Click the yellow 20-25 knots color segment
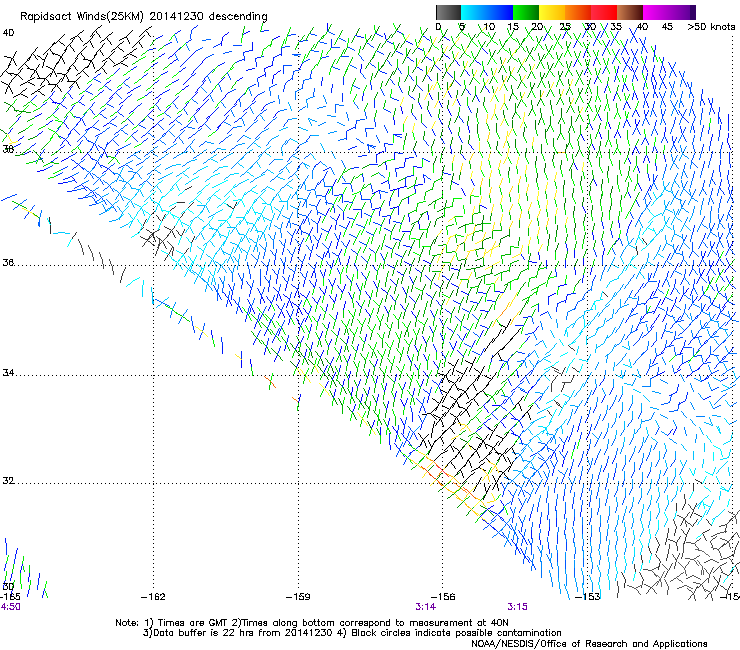The width and height of the screenshot is (740, 650). click(552, 12)
